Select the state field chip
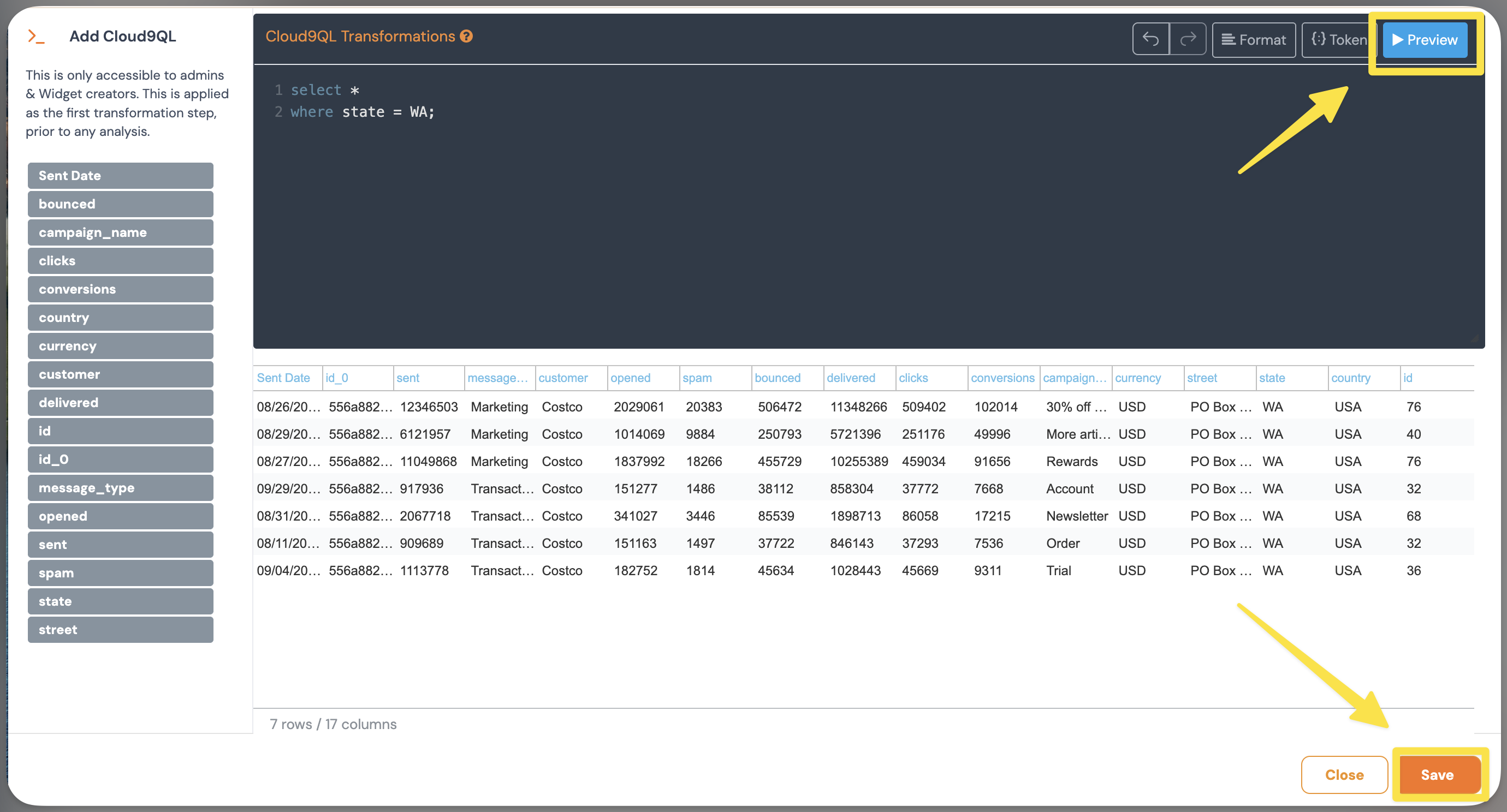This screenshot has width=1507, height=812. (120, 601)
